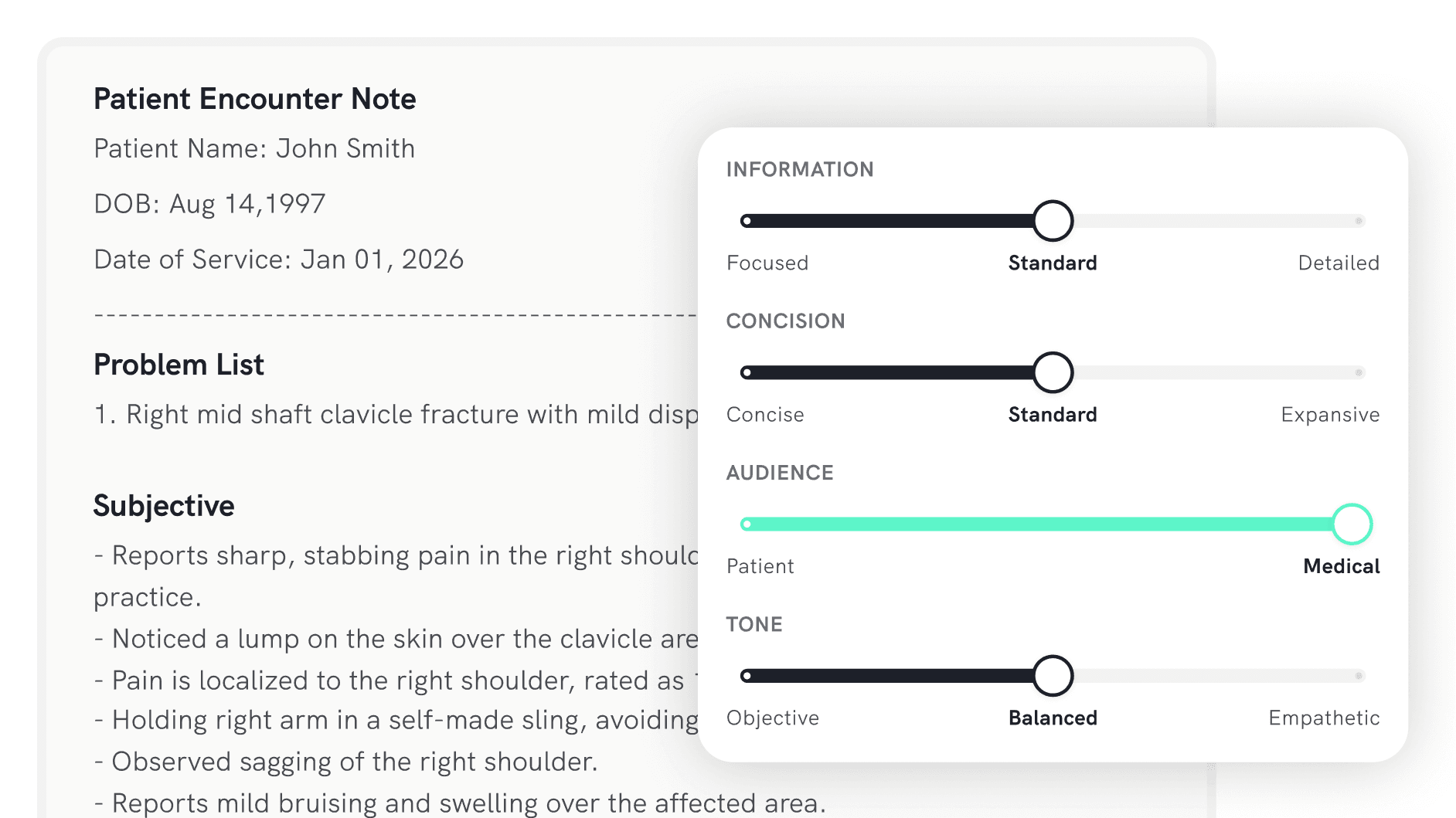Select the Standard concision label

[x=1052, y=415]
